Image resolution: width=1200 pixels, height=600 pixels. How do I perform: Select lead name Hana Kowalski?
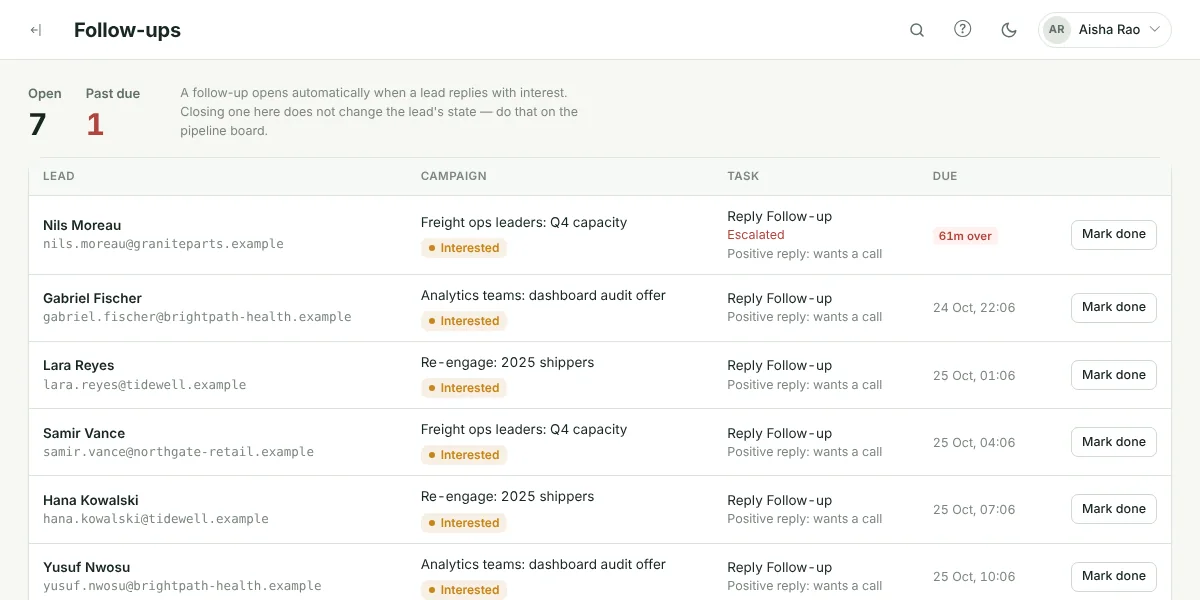coord(91,500)
